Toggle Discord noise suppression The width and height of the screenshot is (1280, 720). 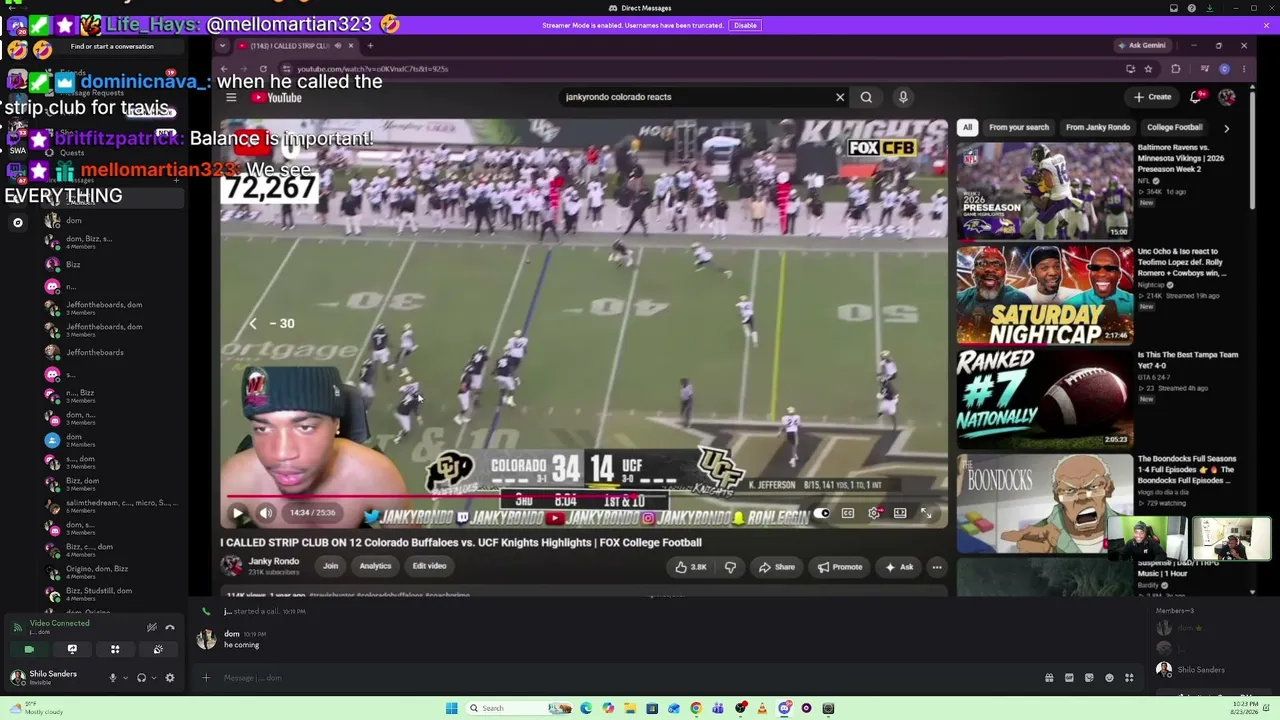[x=152, y=627]
